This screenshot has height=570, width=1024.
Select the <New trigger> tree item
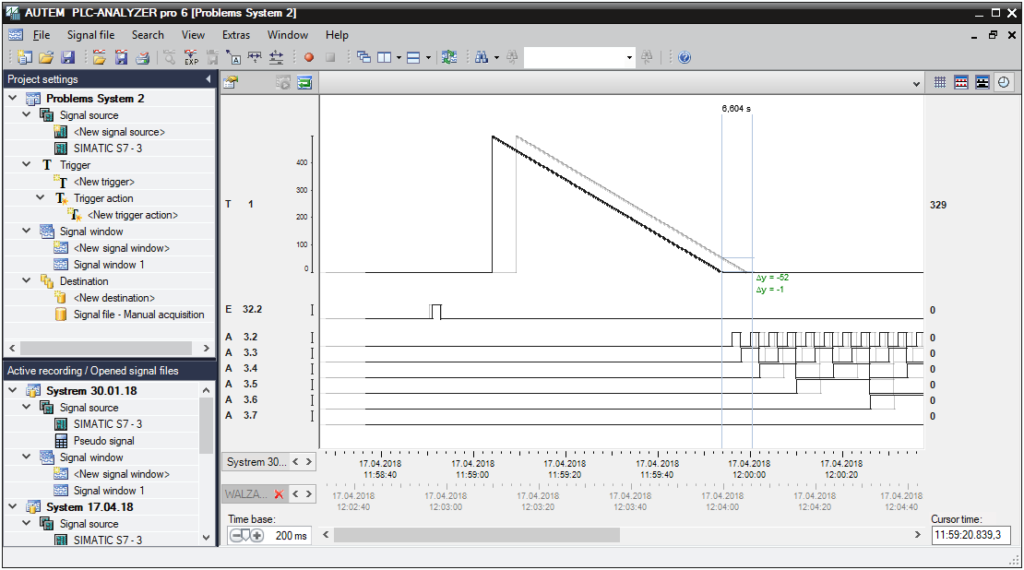104,182
